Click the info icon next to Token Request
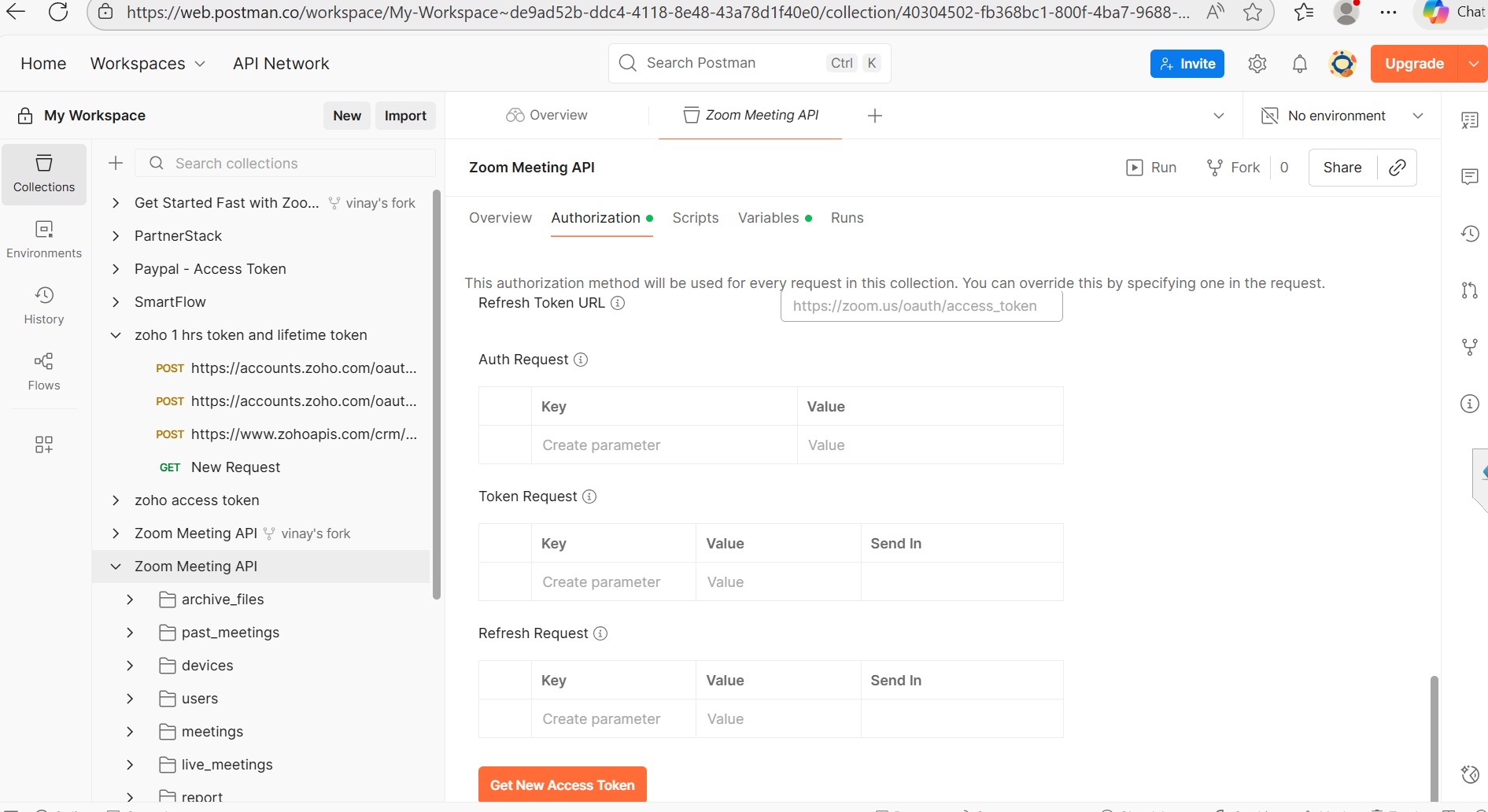Screen dimensions: 1488x812 pyautogui.click(x=589, y=496)
